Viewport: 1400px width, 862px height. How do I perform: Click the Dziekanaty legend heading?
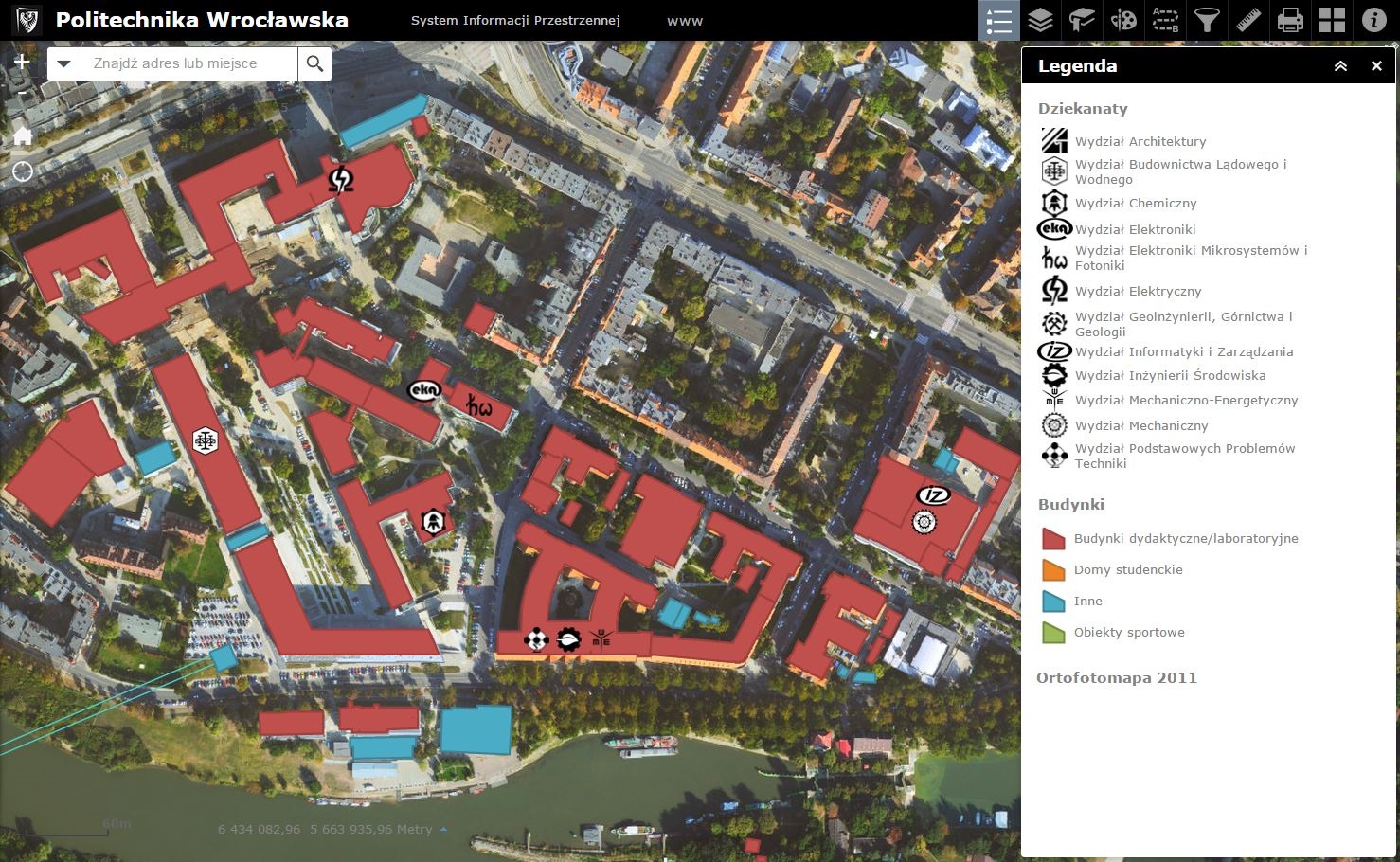[1083, 108]
